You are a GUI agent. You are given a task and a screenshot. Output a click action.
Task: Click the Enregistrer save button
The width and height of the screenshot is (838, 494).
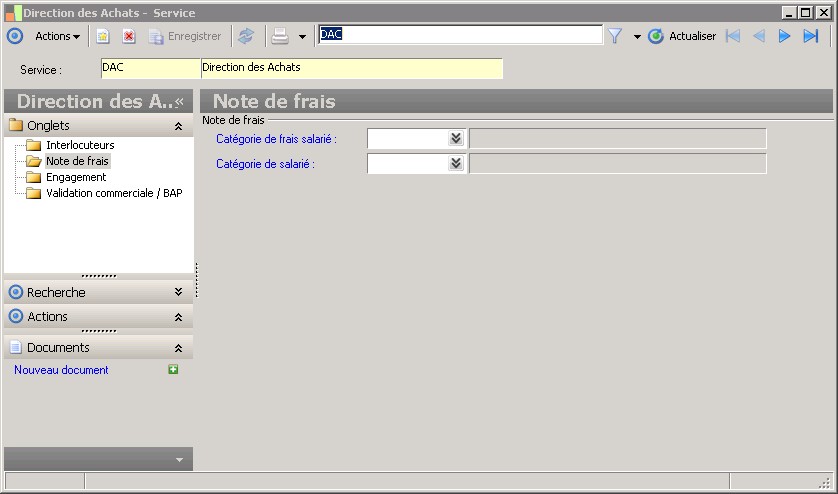(x=185, y=36)
